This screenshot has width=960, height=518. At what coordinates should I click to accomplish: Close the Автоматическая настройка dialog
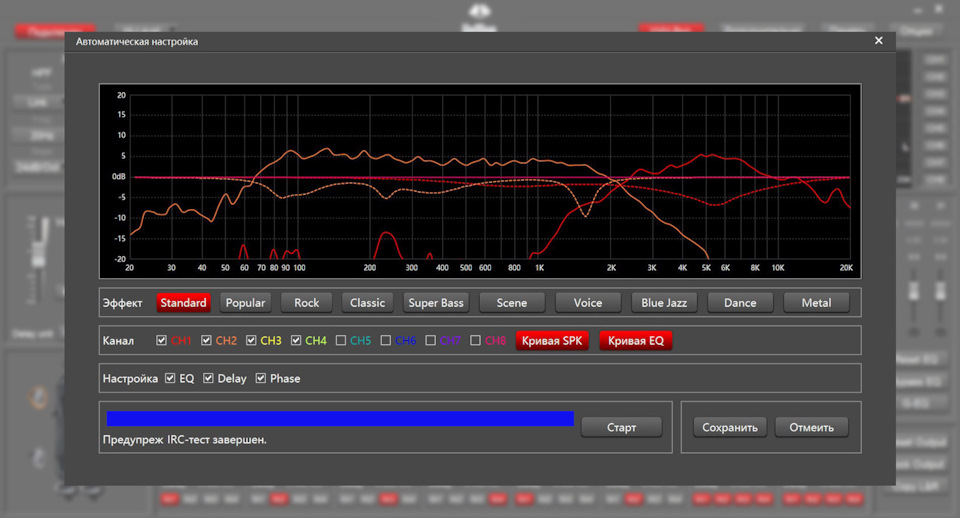879,40
